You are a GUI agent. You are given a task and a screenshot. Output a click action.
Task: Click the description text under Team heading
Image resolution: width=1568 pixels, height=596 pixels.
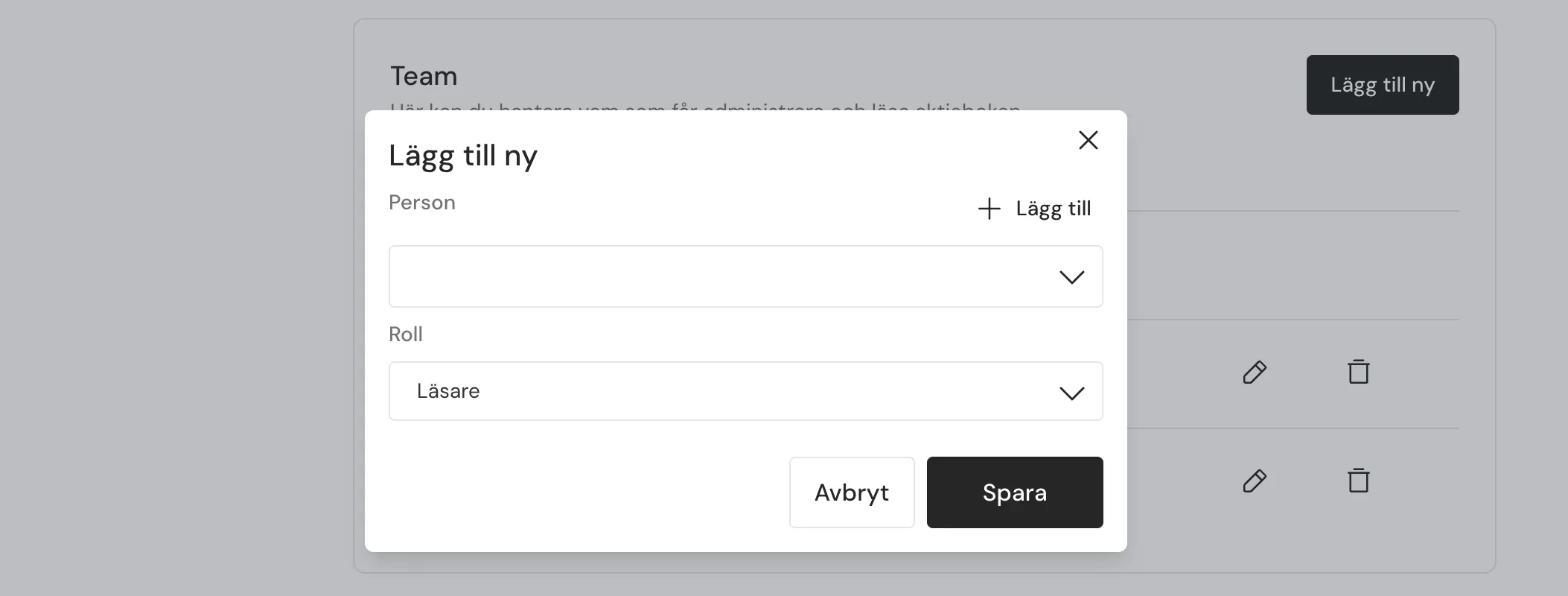click(x=704, y=107)
